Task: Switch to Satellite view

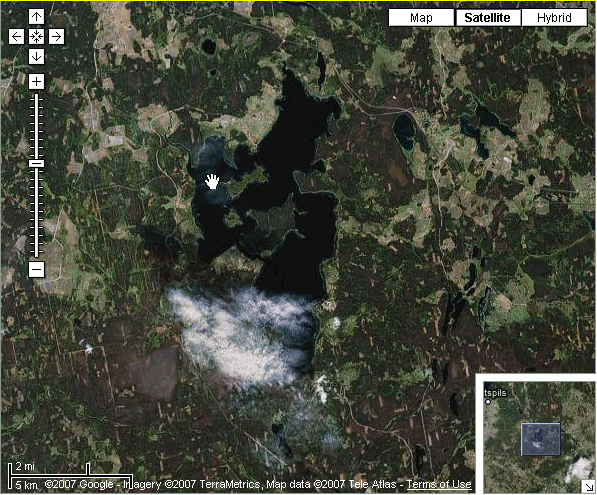Action: click(487, 18)
